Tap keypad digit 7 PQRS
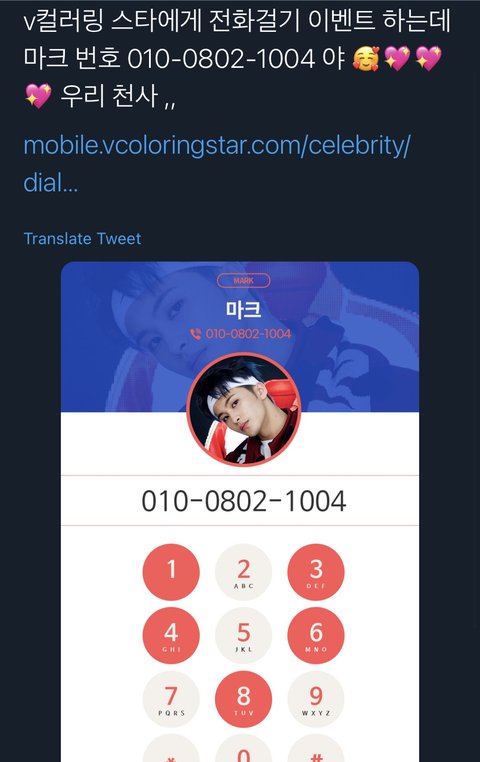 tap(171, 699)
